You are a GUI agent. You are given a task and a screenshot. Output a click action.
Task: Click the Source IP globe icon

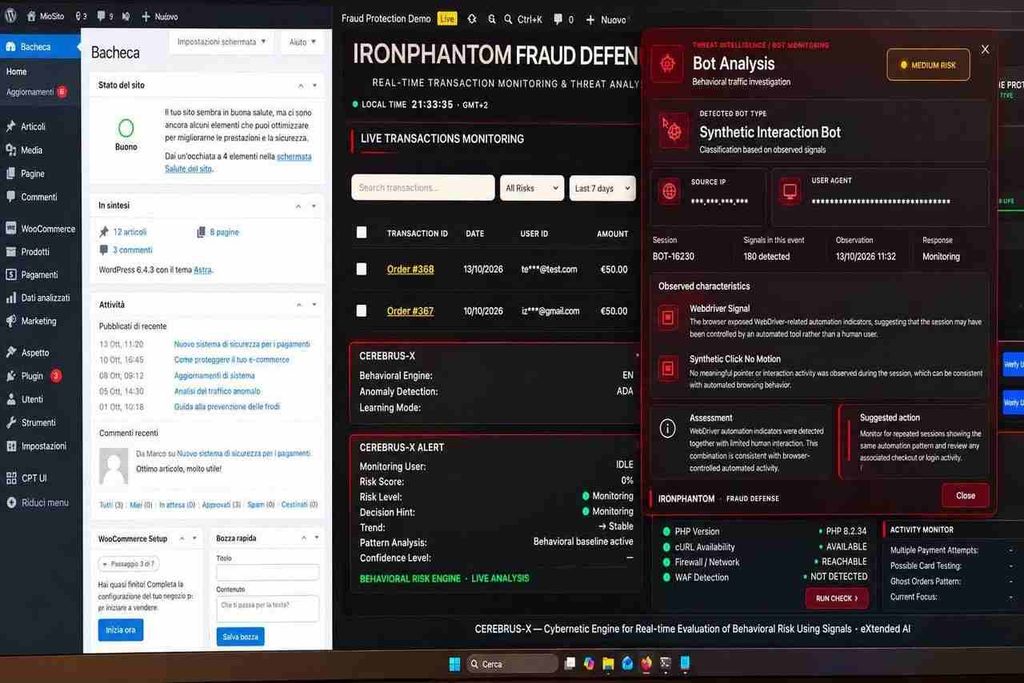(x=669, y=191)
